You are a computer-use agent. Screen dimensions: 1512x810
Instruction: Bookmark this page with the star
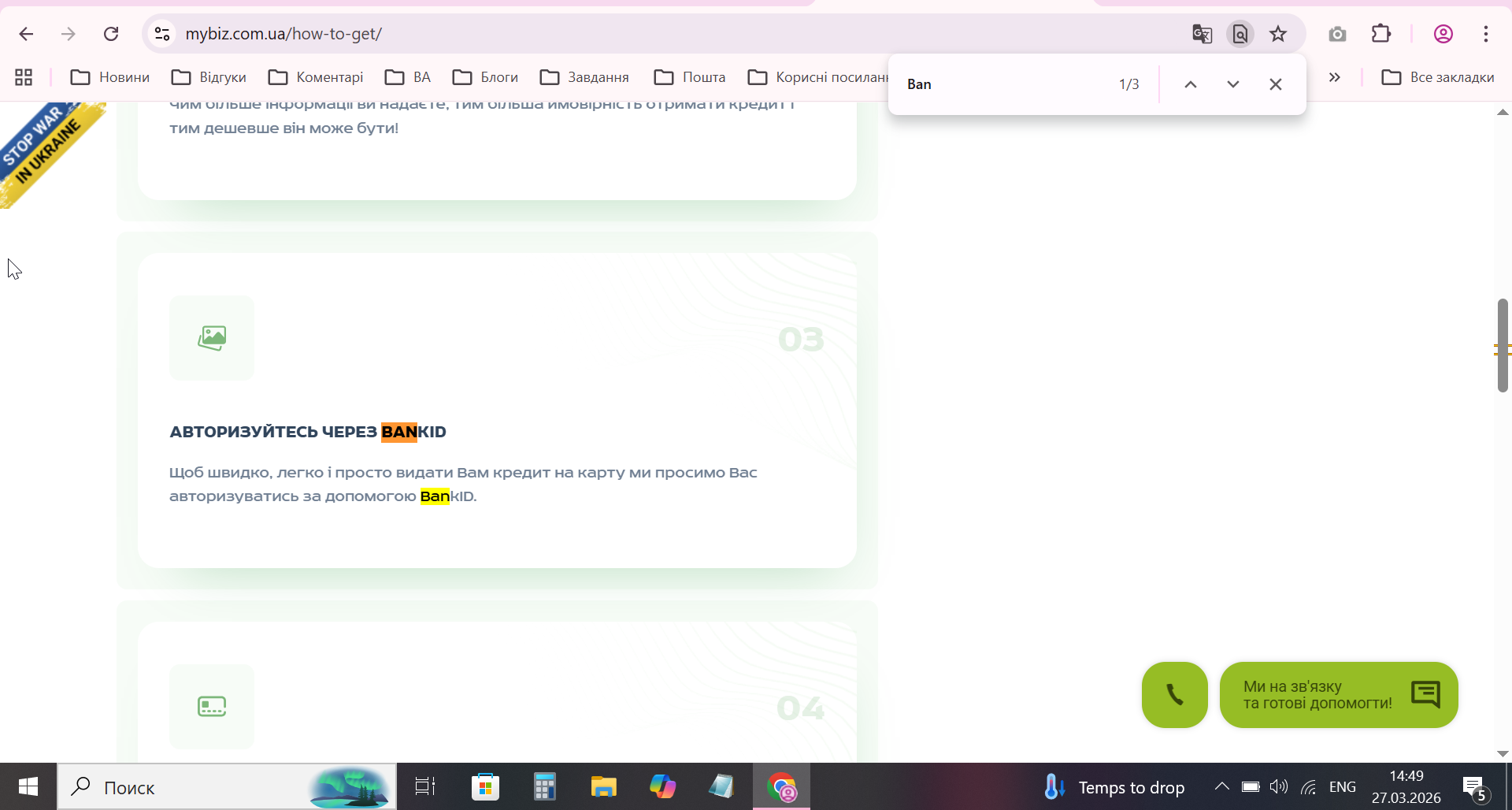point(1278,34)
